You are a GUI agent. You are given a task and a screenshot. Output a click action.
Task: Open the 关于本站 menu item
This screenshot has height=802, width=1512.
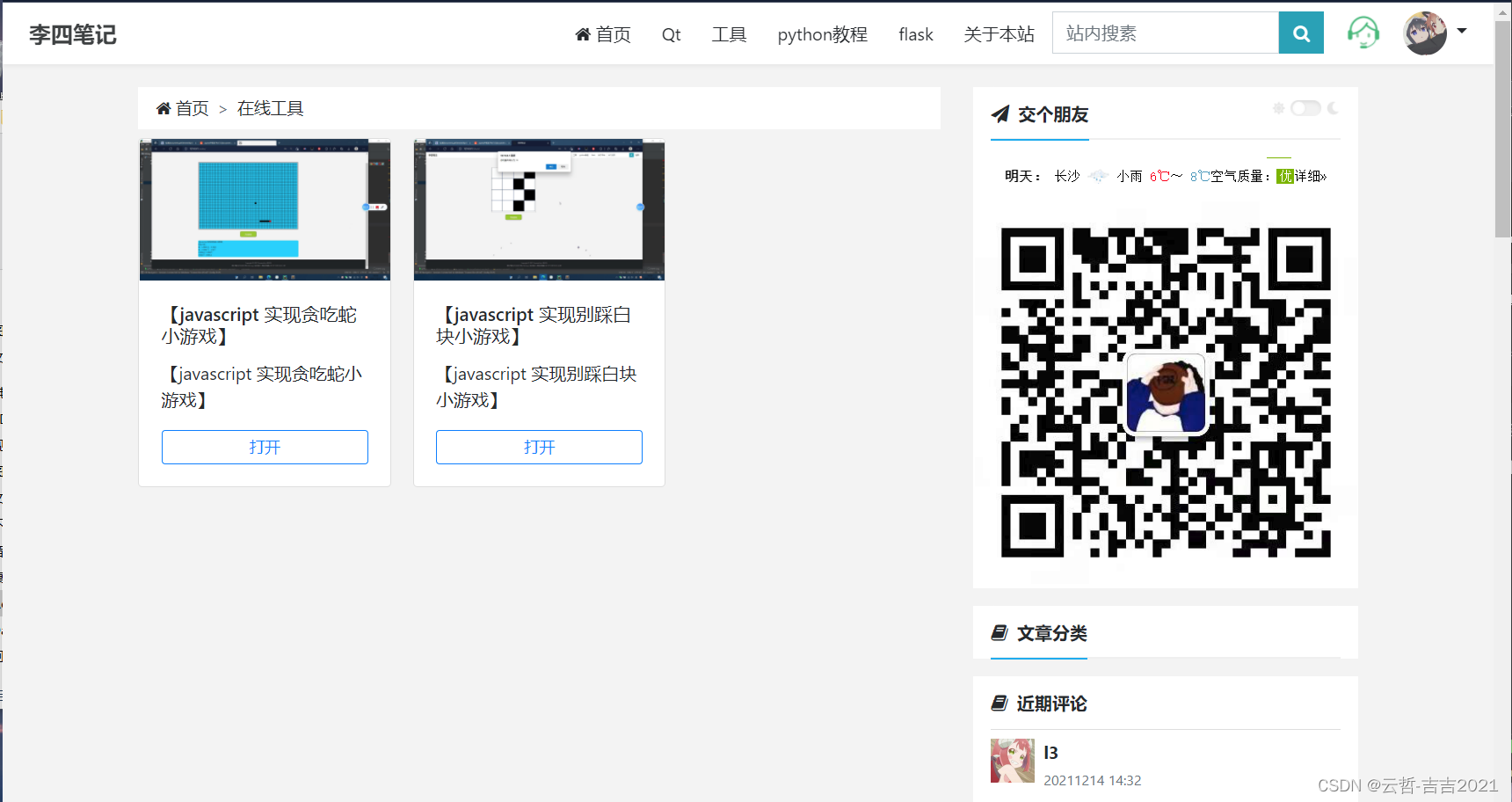click(999, 34)
